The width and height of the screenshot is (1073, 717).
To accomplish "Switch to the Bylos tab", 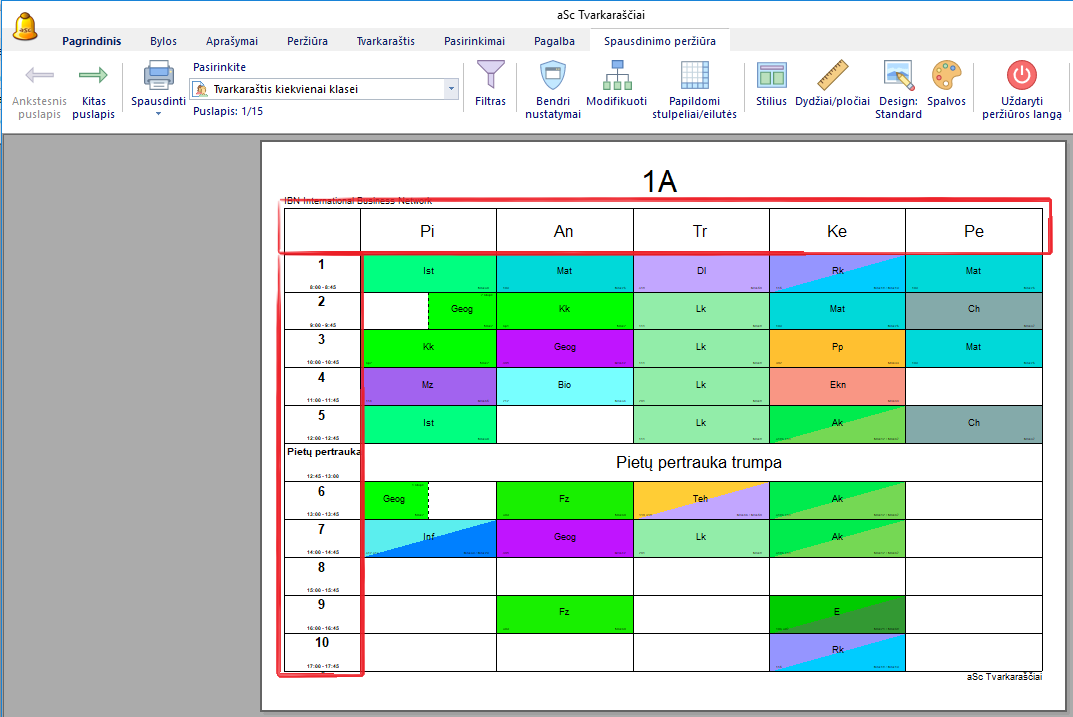I will coord(163,41).
